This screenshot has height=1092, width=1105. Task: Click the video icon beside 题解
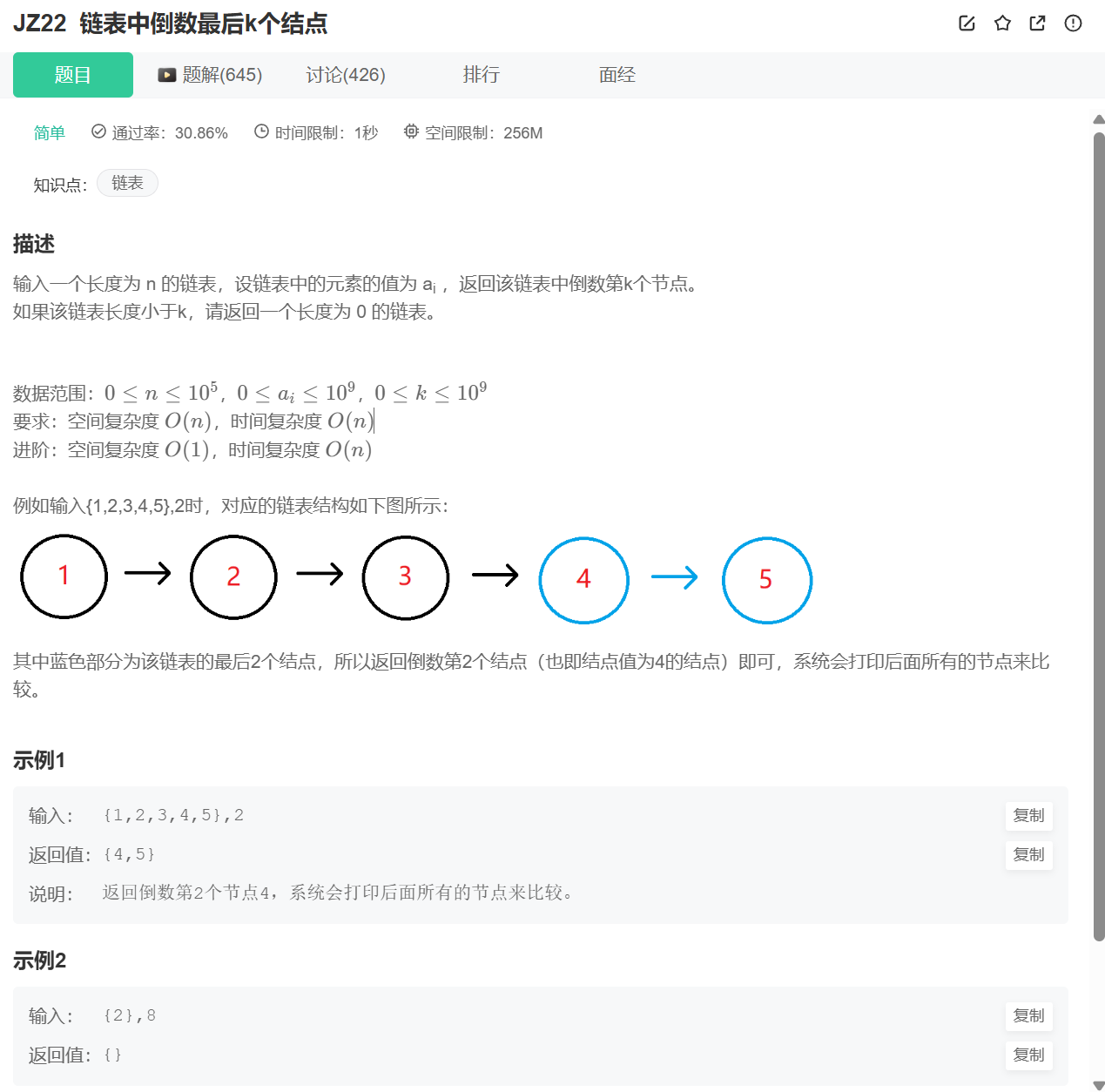[167, 75]
